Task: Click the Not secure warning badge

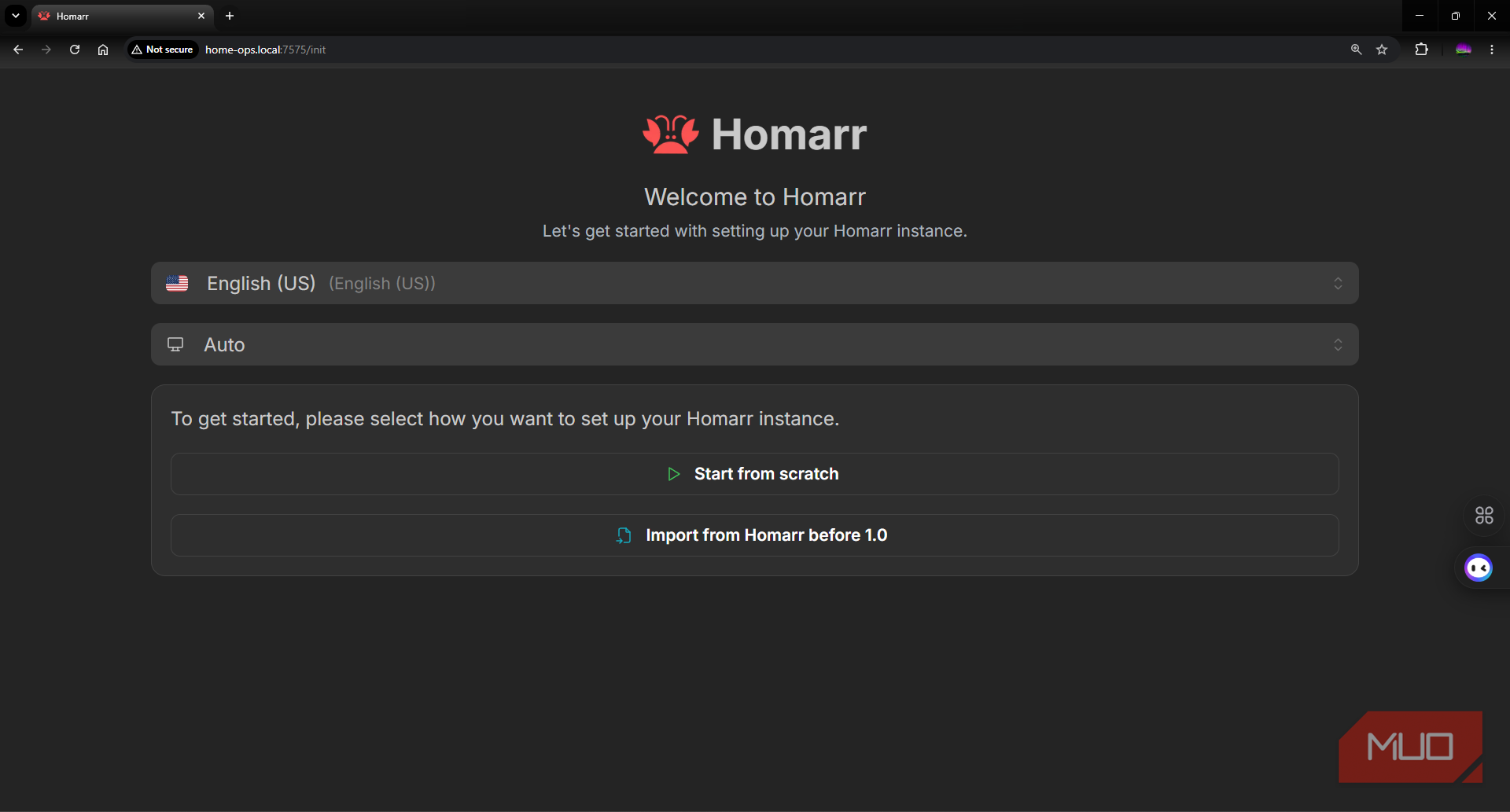Action: point(163,50)
